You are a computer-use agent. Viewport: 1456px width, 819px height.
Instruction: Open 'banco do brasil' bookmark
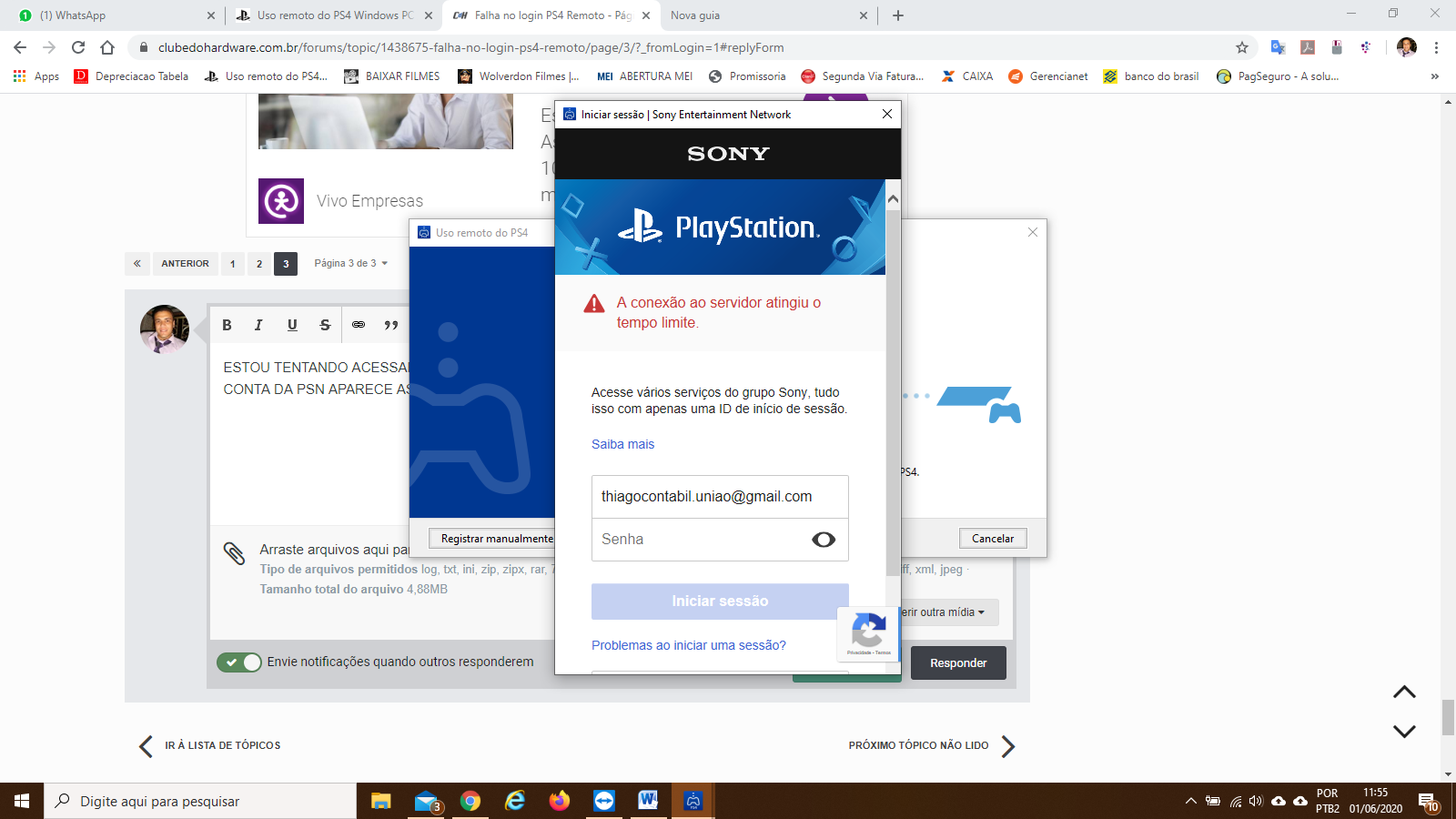tap(1151, 76)
